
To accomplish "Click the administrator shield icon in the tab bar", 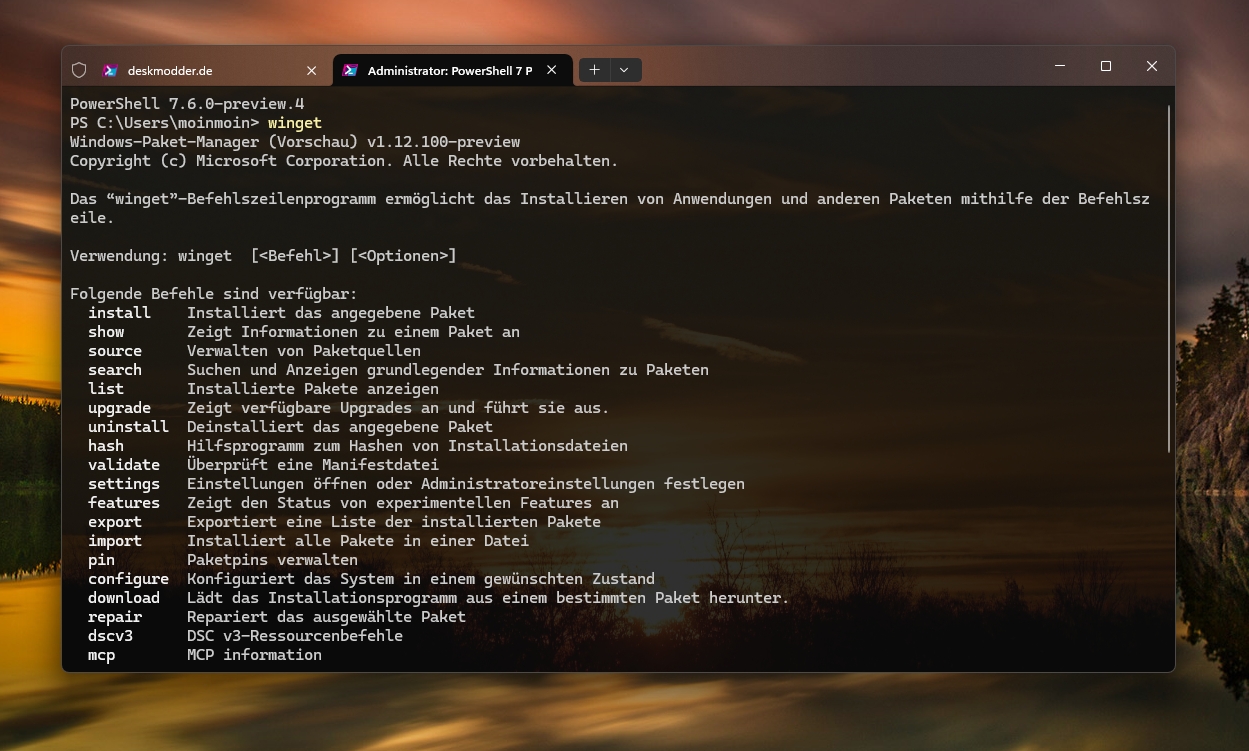I will 79,70.
